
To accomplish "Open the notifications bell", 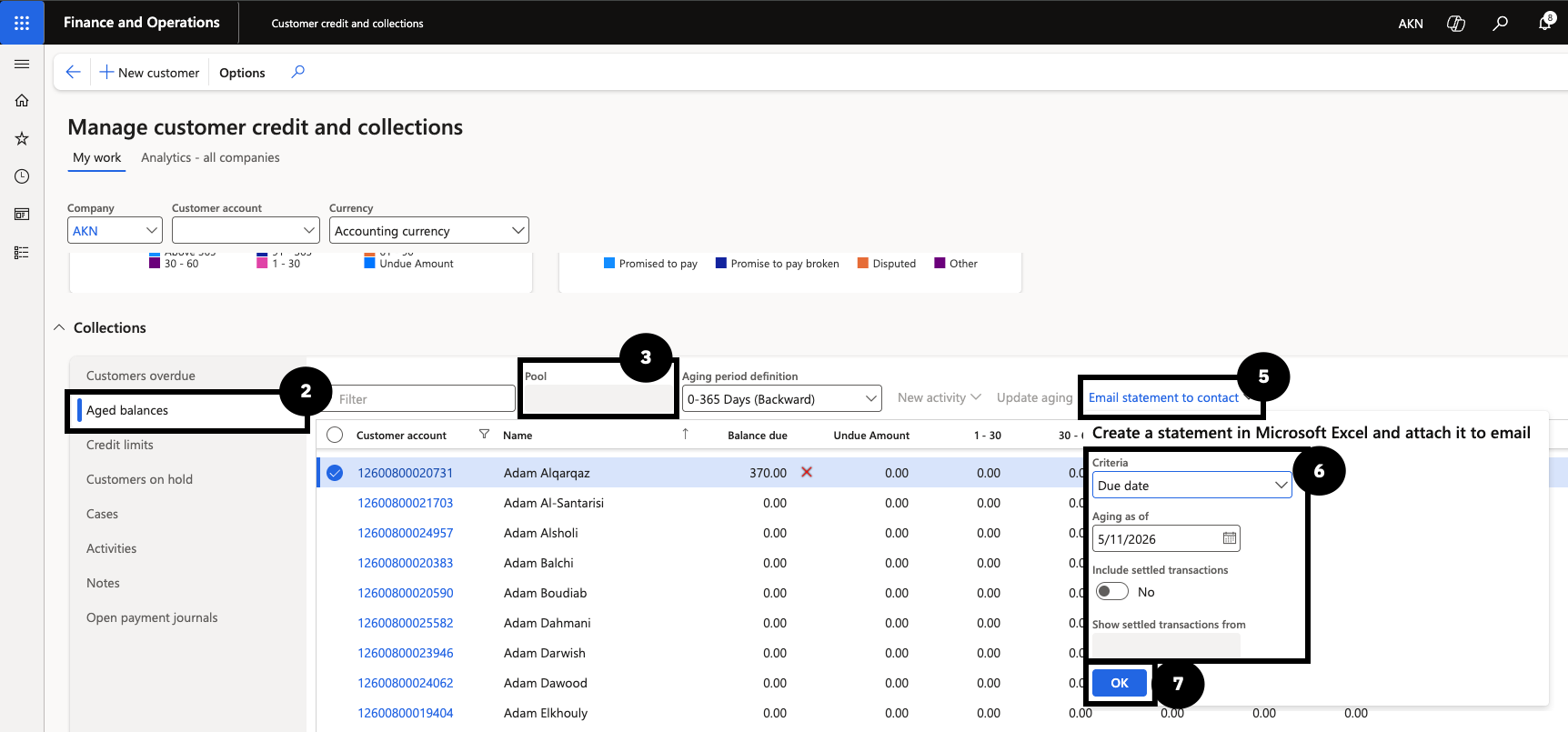I will [x=1545, y=22].
